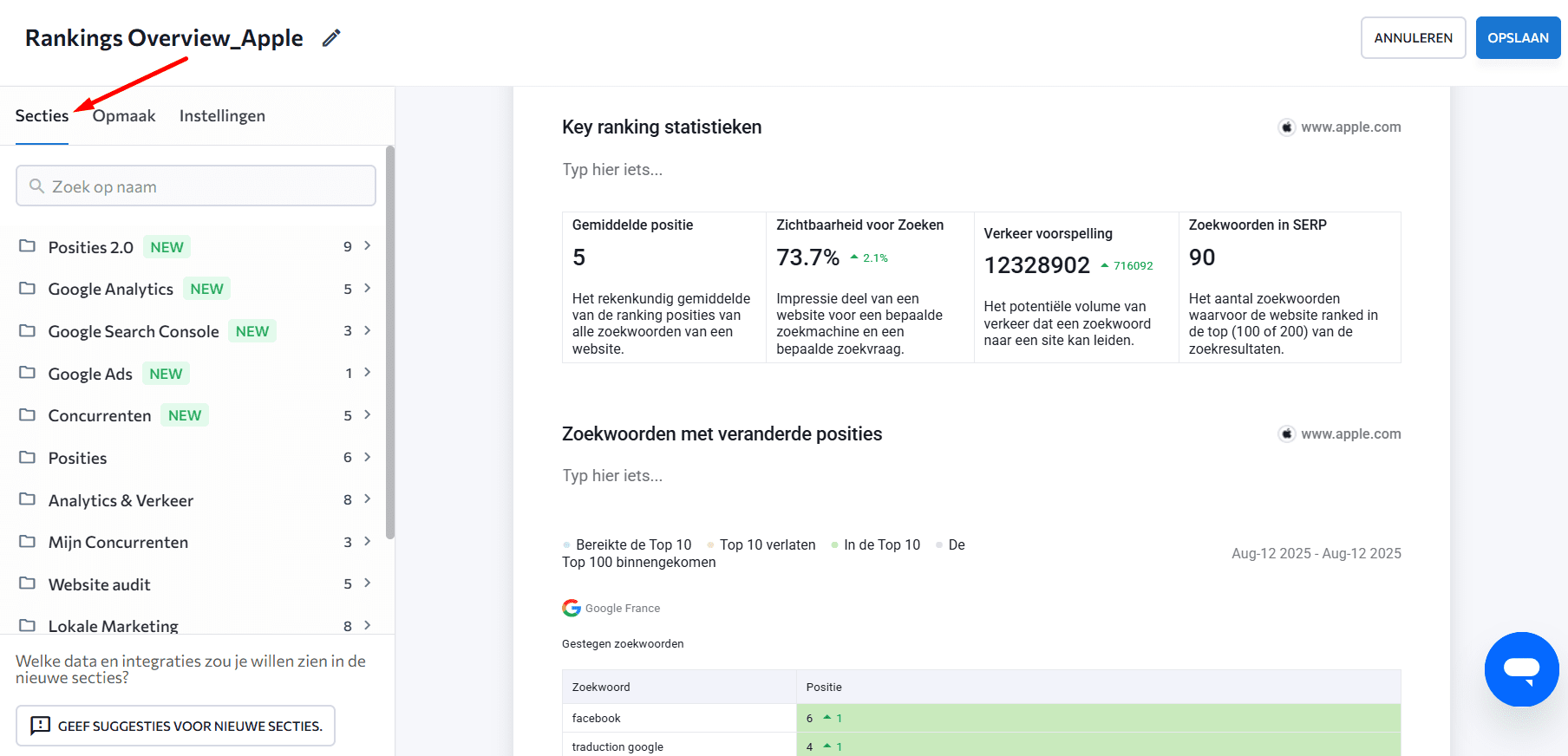Click the Posities folder icon

[28, 457]
